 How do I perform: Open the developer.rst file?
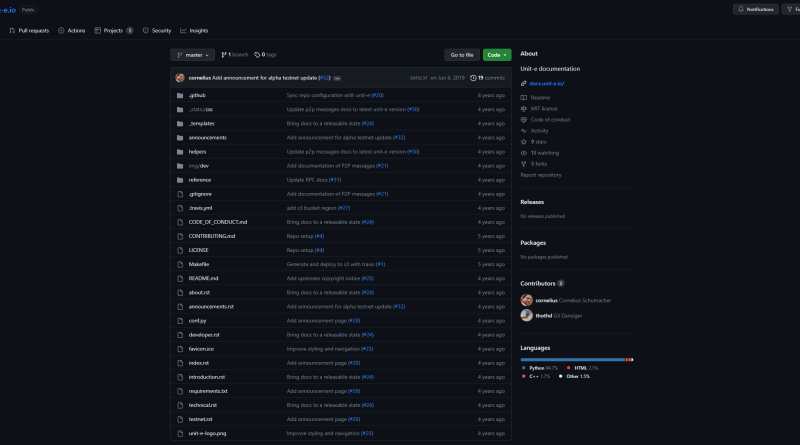point(204,335)
